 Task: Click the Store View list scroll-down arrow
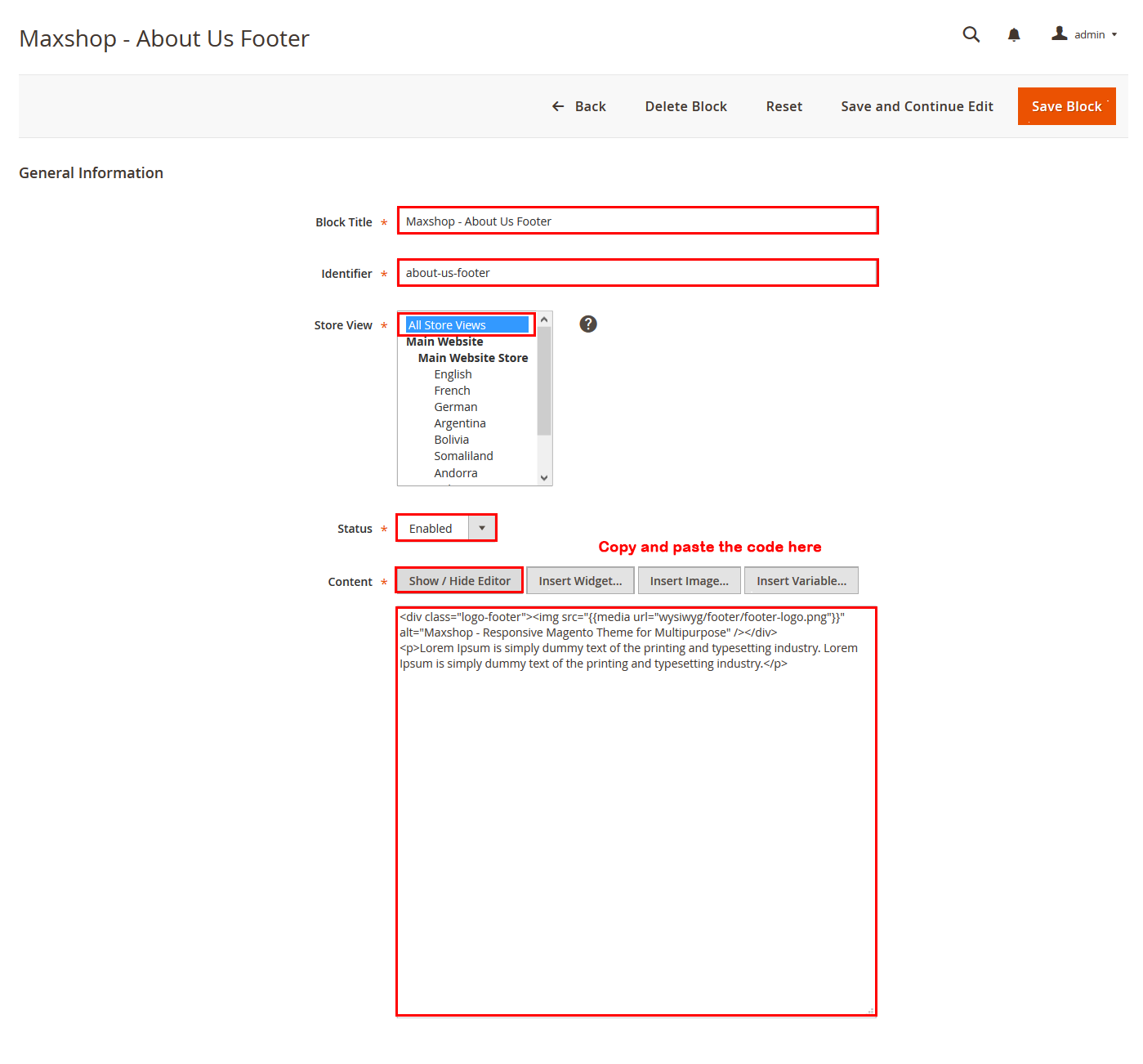pos(544,478)
